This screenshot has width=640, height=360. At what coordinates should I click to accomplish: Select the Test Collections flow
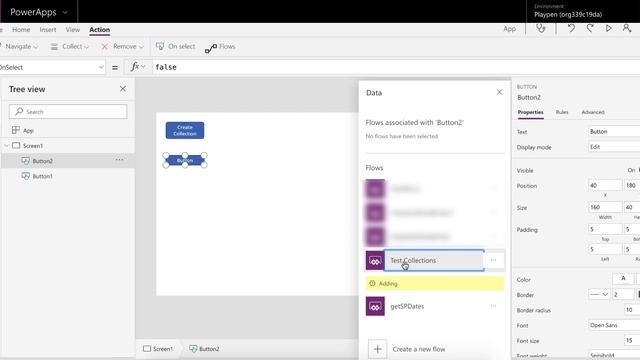click(434, 260)
